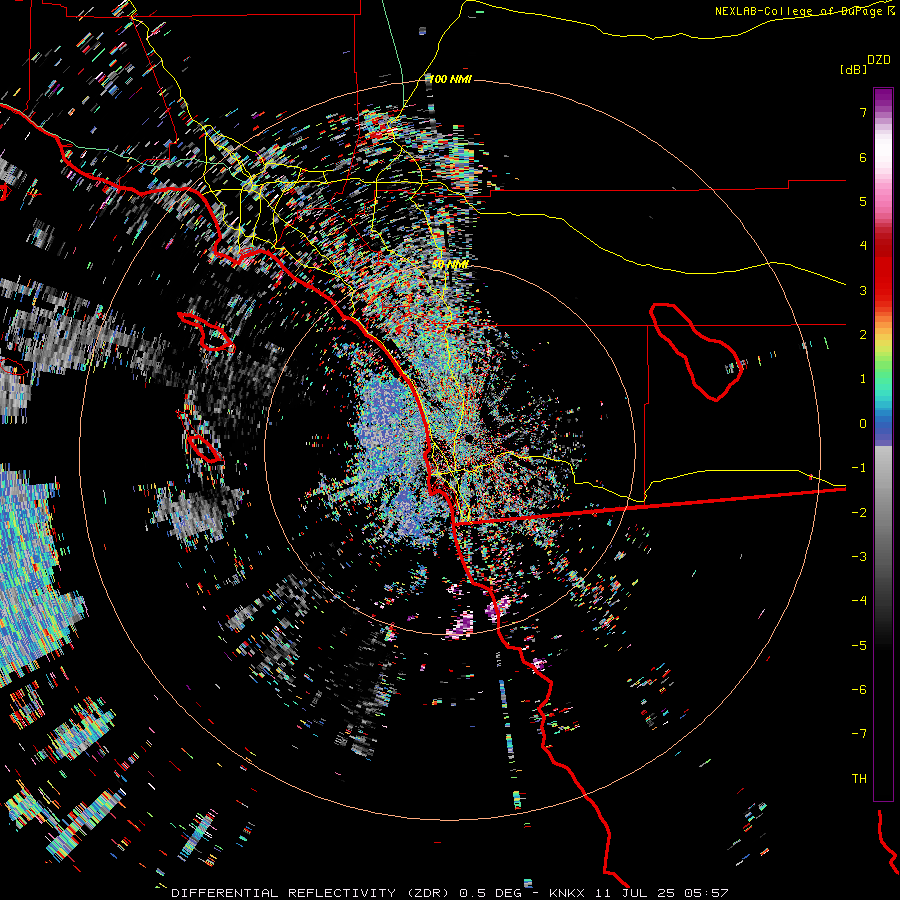
Task: Click the Salton Sea outline on the map
Action: point(696,351)
